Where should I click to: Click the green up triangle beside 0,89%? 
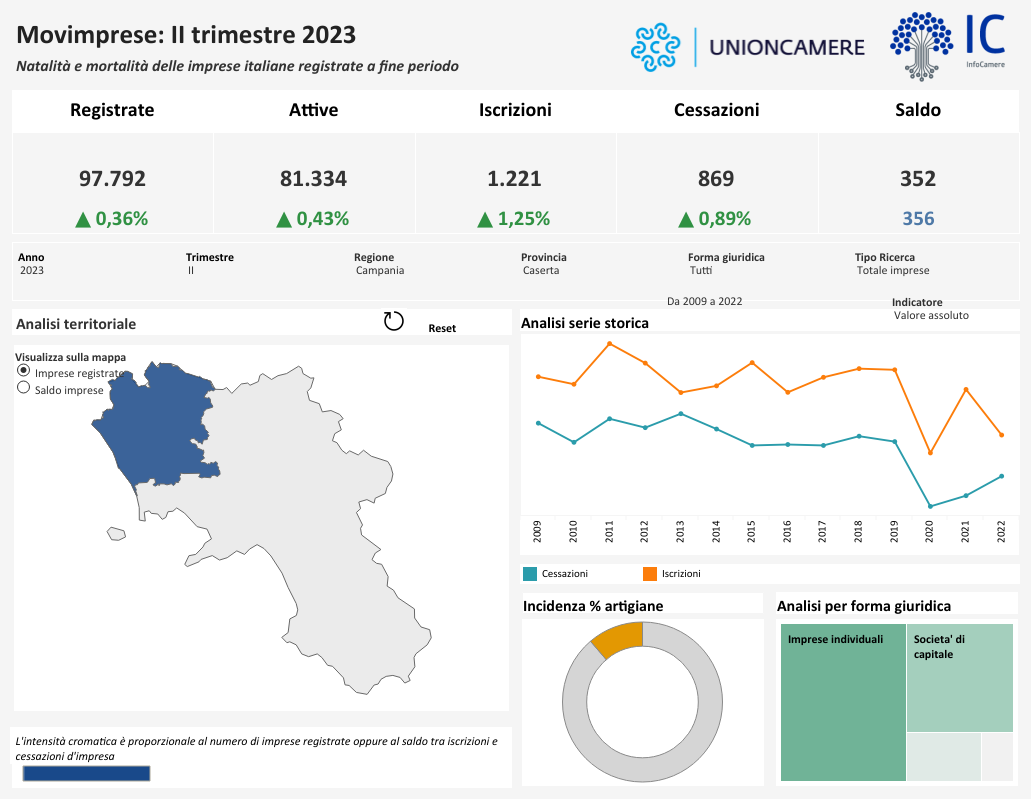coord(686,219)
